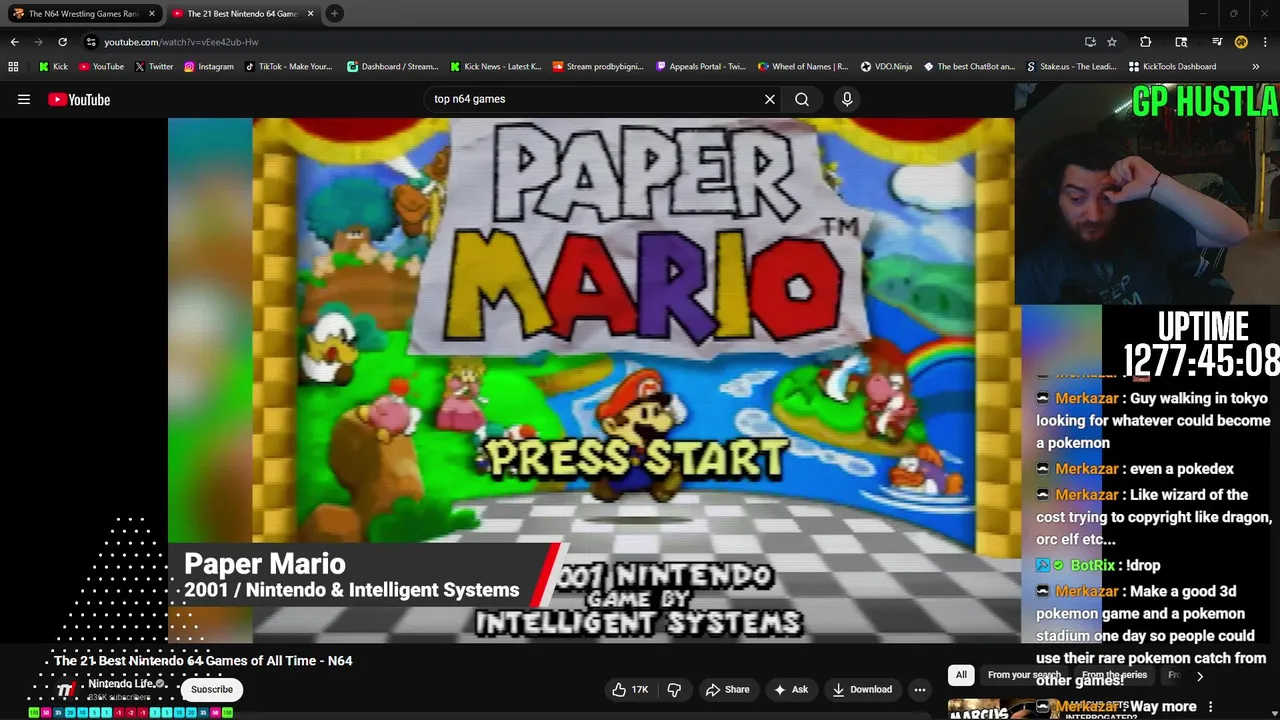Go to the YouTube home logo
Screen dimensions: 1280x720
(x=79, y=99)
